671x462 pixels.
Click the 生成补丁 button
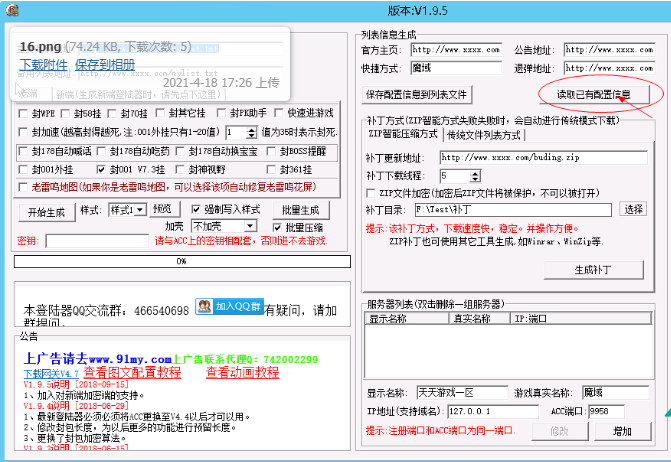(x=594, y=269)
